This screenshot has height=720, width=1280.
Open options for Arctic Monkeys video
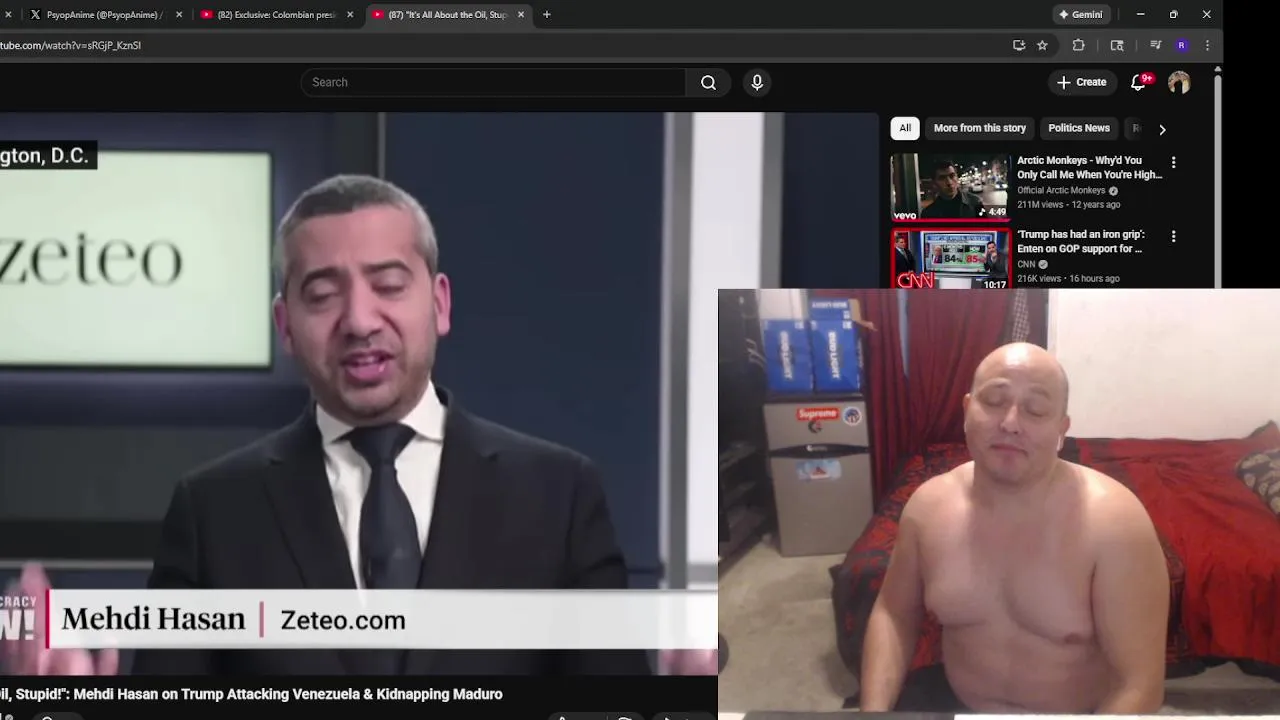[1173, 162]
